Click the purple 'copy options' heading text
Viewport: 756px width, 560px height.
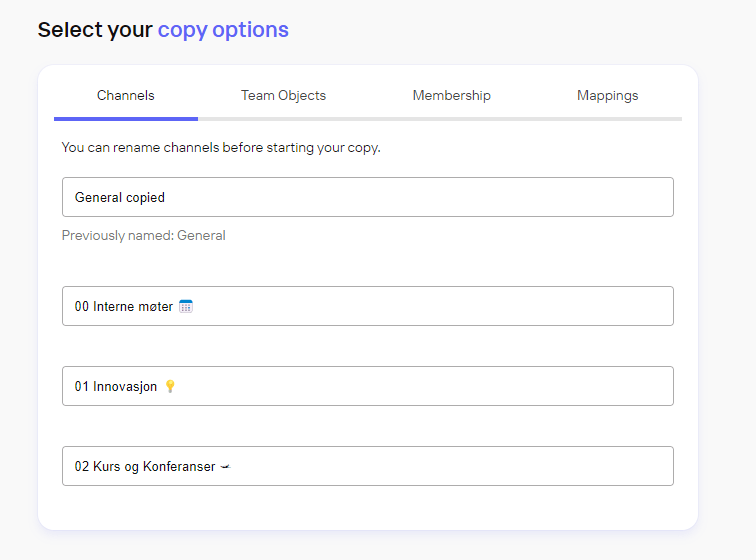tap(223, 30)
